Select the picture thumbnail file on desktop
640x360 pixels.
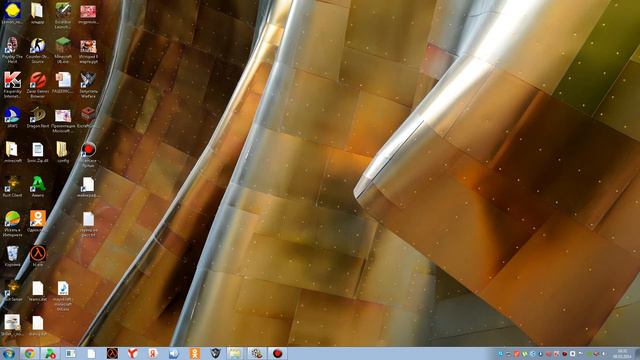(x=12, y=322)
